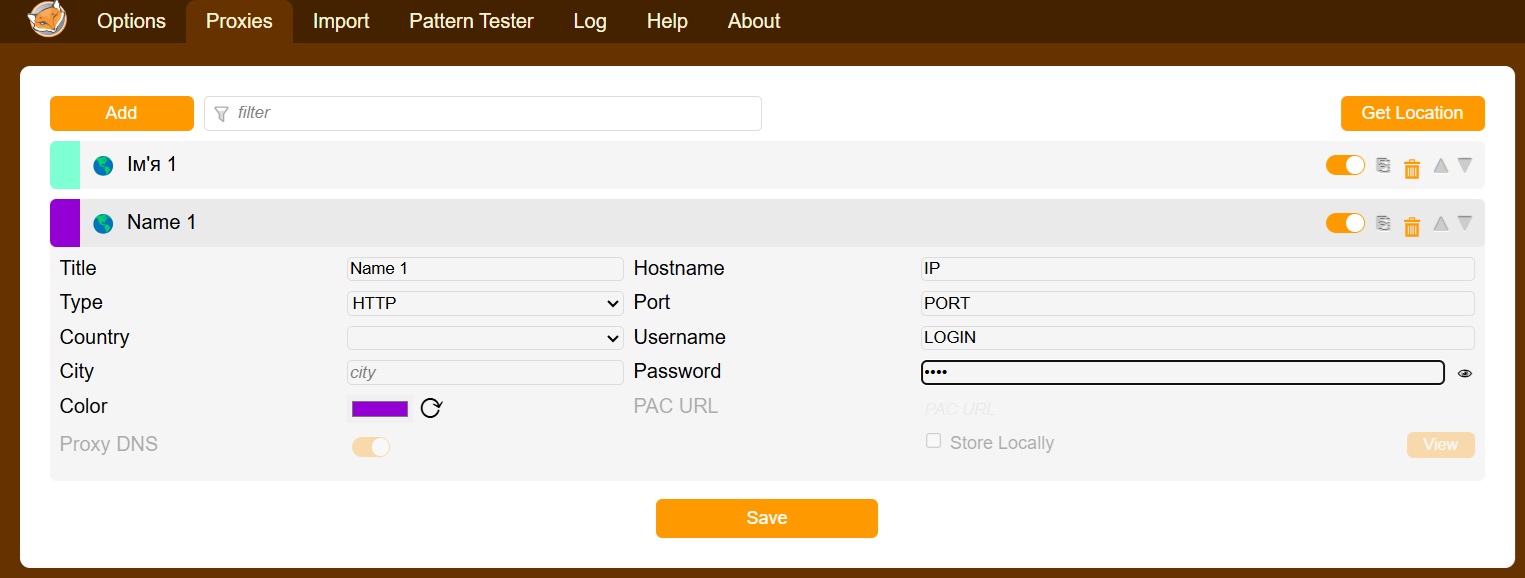Click the FoxyProxy fox logo

point(47,20)
